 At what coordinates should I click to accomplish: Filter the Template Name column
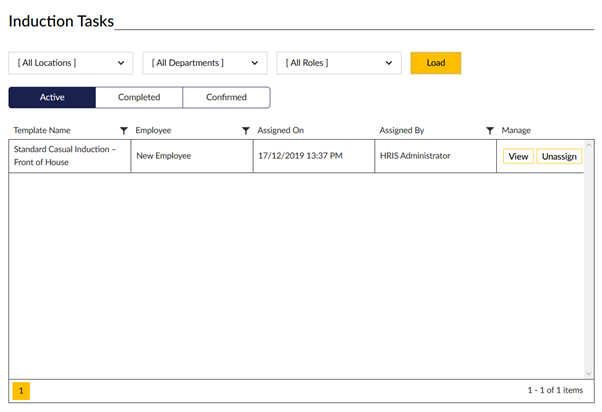point(124,131)
